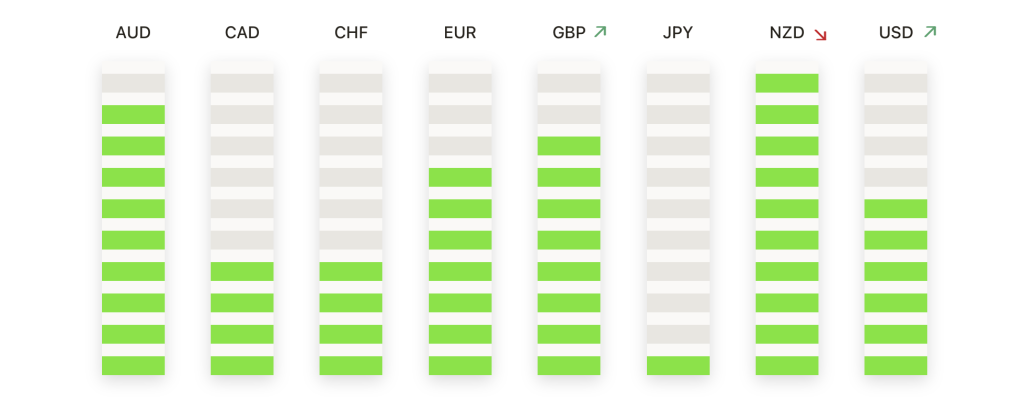Select the topmost green segment in GBP meter
1024x407 pixels.
coord(569,146)
